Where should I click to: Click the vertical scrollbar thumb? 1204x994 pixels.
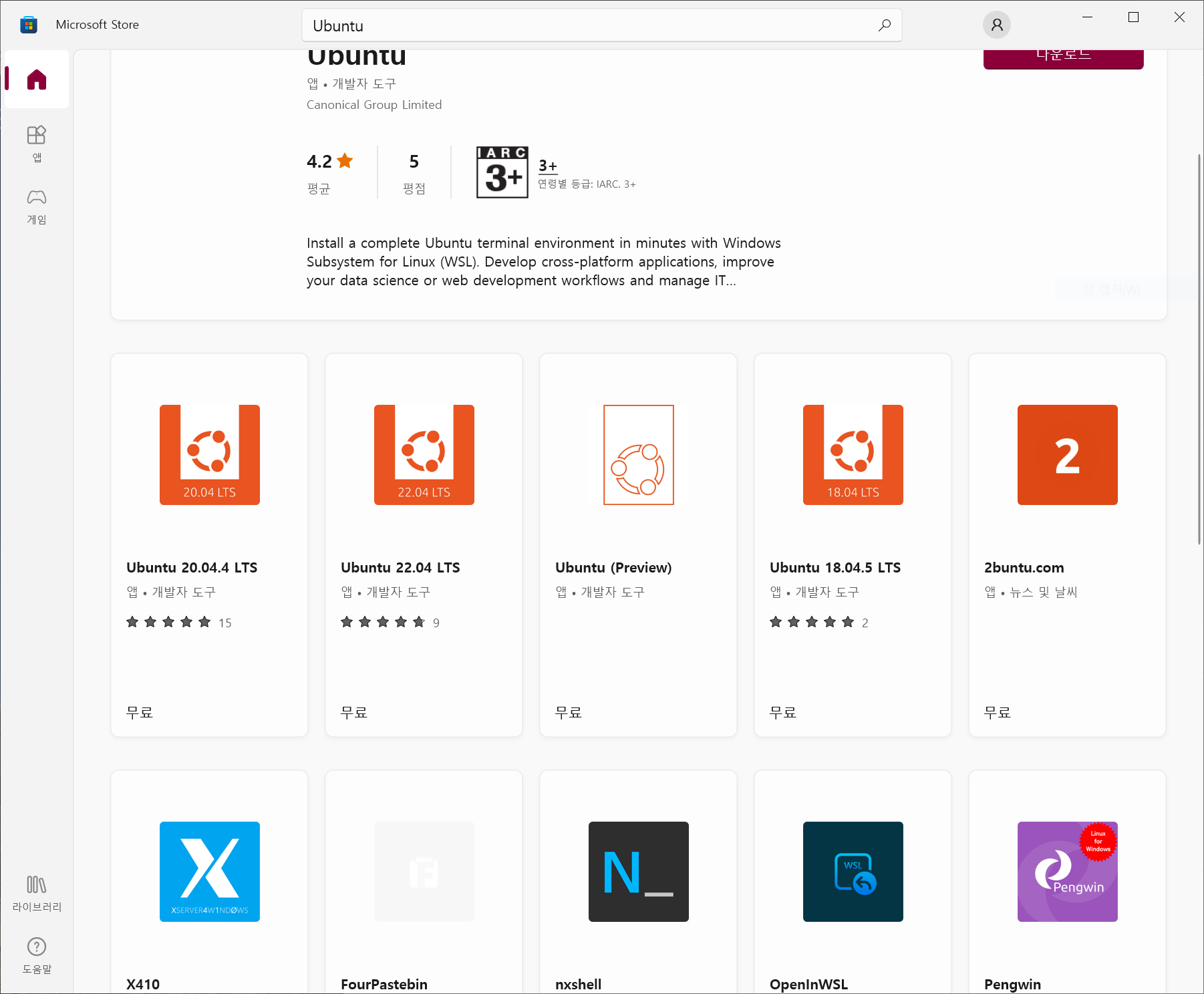(x=1199, y=349)
